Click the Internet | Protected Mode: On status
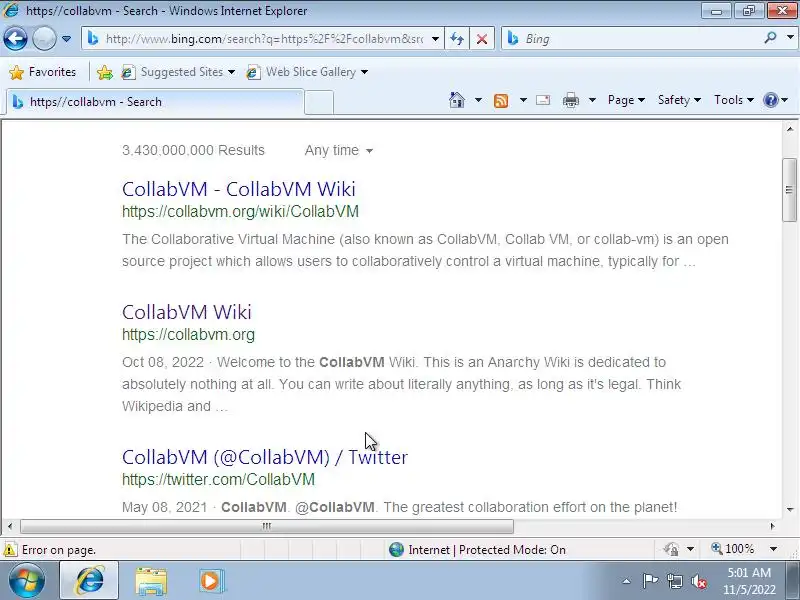 click(477, 549)
